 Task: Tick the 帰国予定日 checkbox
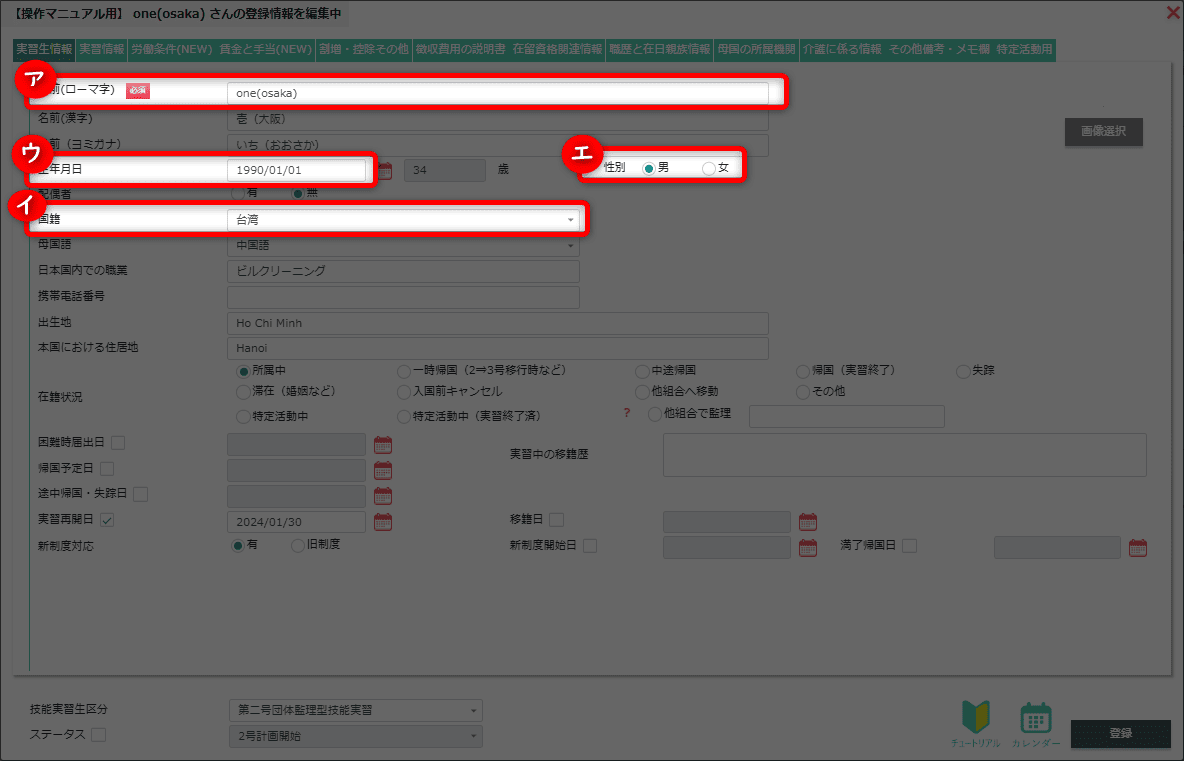pyautogui.click(x=107, y=468)
